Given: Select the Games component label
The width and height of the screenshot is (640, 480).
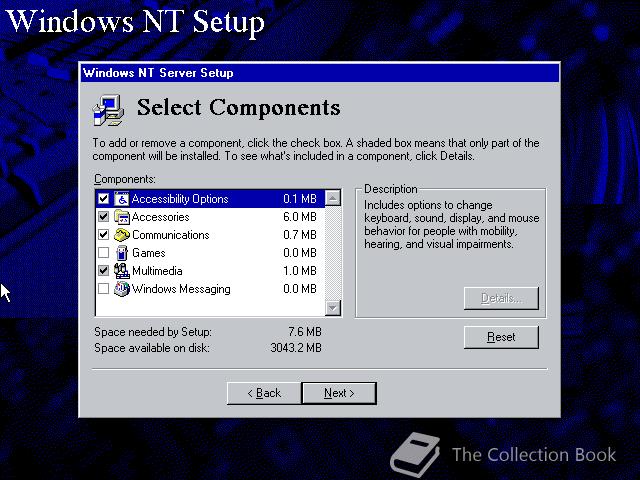Looking at the screenshot, I should [x=149, y=253].
